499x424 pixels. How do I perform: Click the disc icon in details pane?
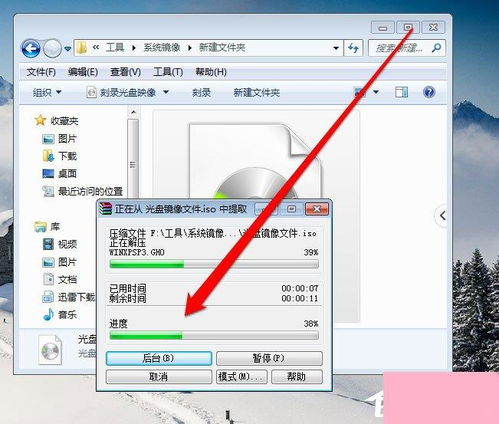[x=50, y=350]
